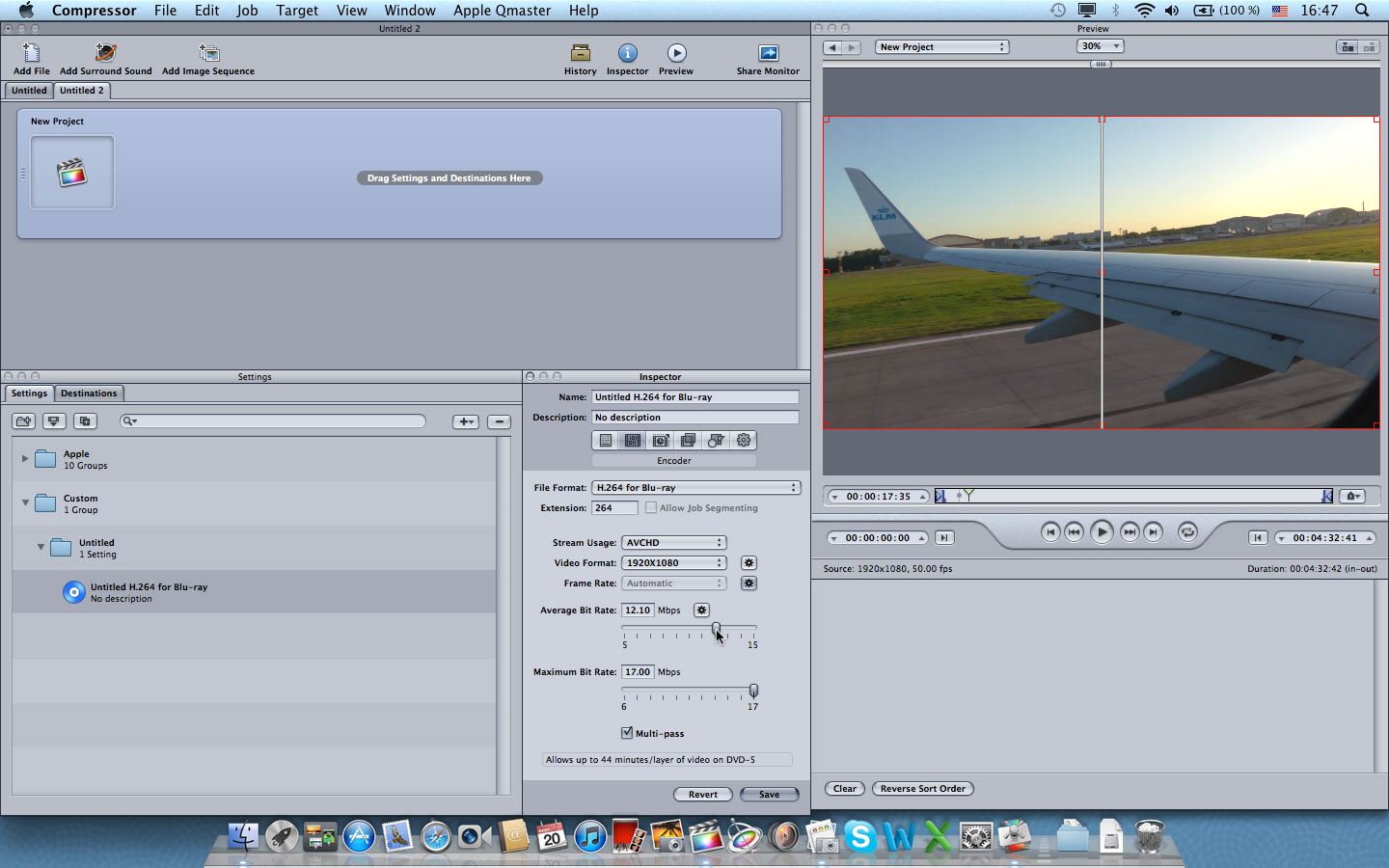The height and width of the screenshot is (868, 1389).
Task: Adjust the Maximum Bit Rate slider handle
Action: [x=753, y=691]
